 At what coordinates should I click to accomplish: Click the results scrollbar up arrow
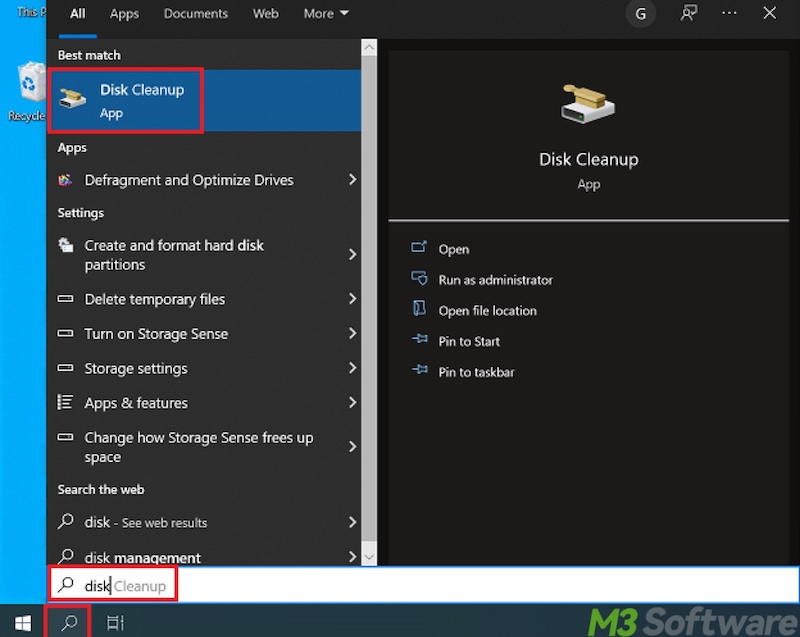point(369,47)
